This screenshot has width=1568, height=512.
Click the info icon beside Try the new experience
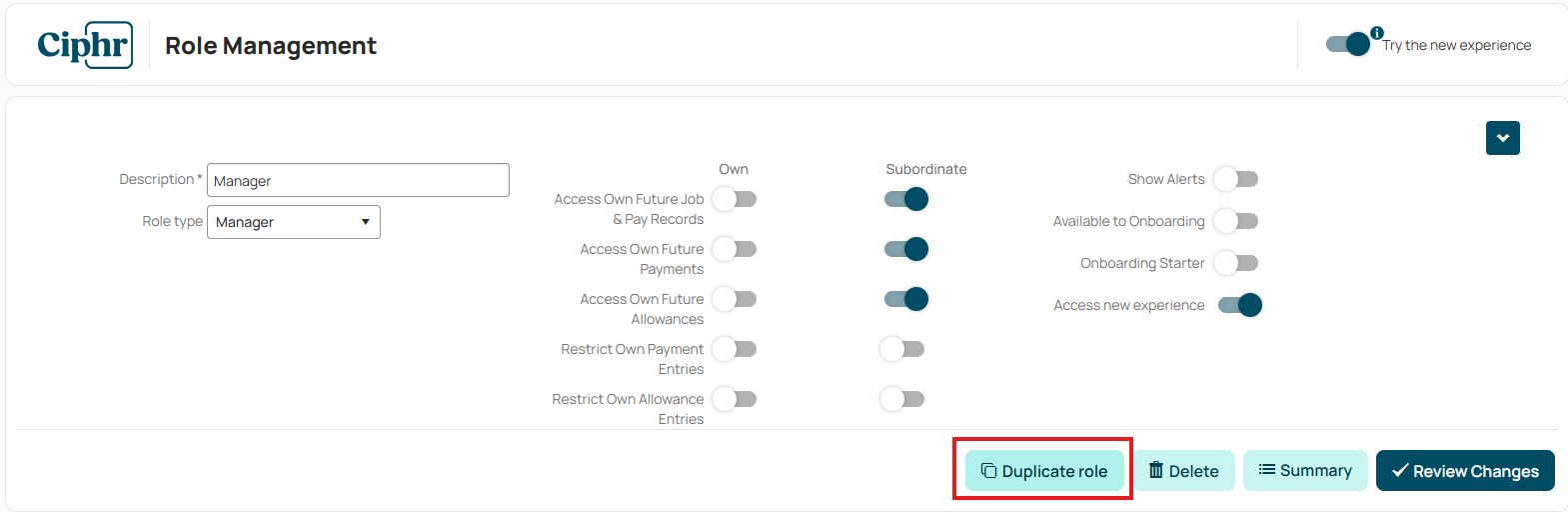click(x=1377, y=33)
